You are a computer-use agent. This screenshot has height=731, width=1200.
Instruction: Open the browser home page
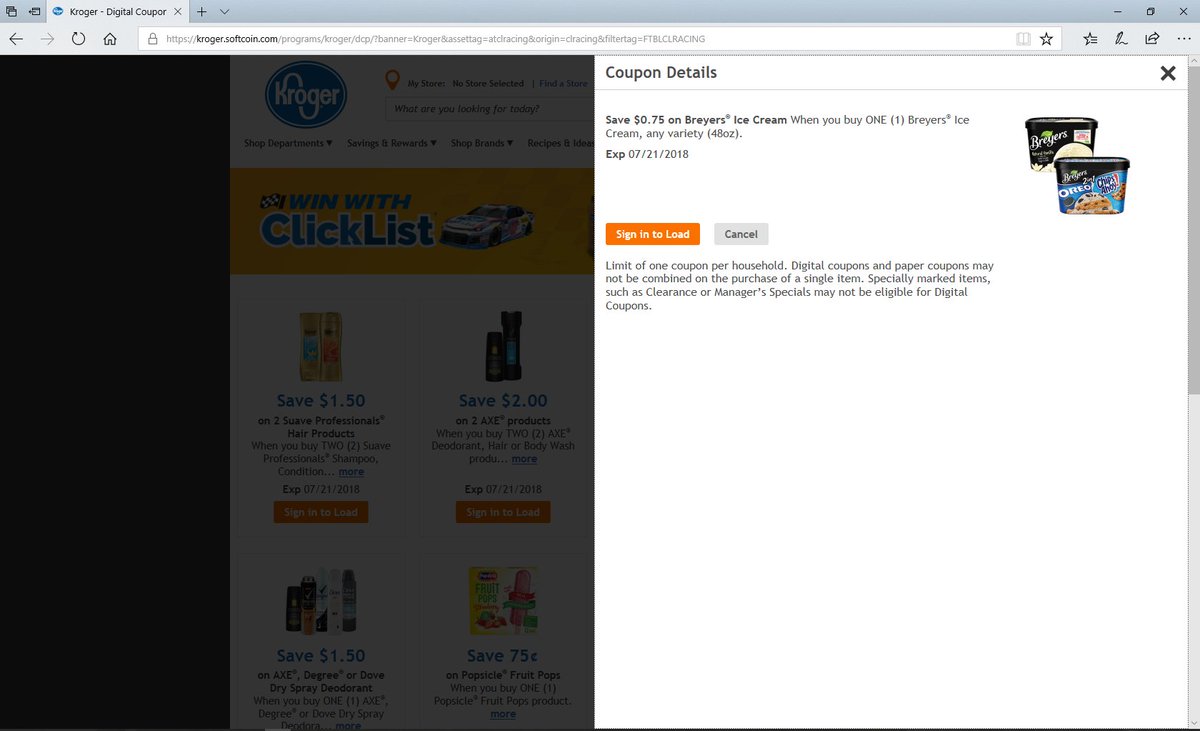click(110, 39)
